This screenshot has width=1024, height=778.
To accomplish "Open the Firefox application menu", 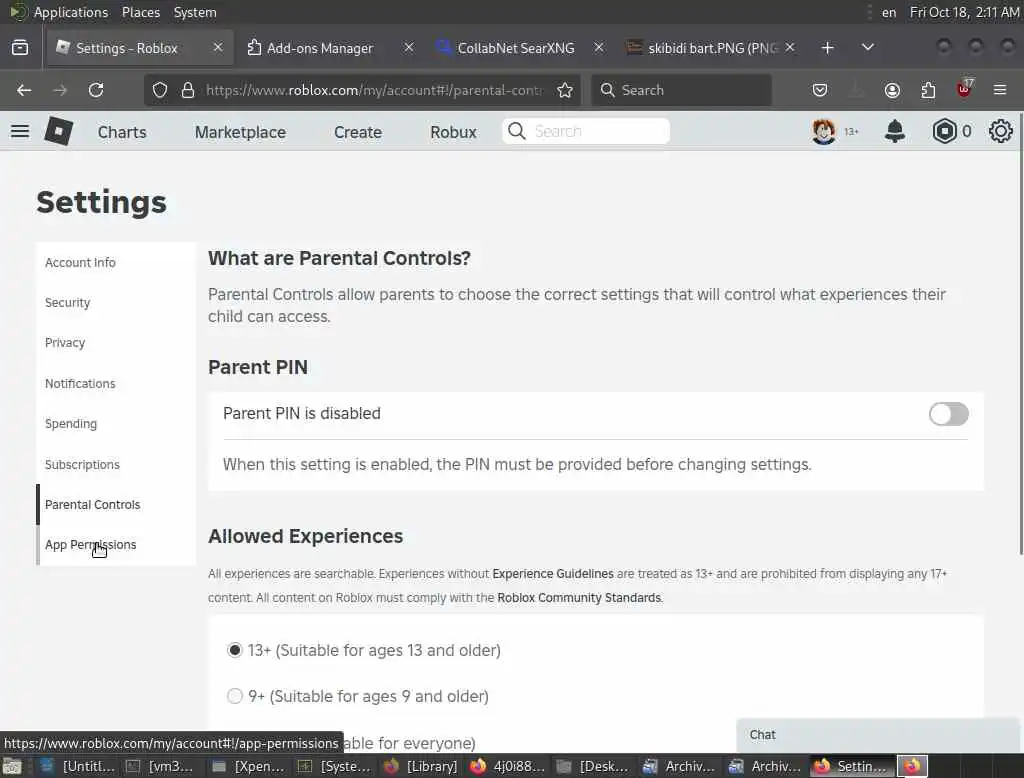I will pyautogui.click(x=1000, y=90).
